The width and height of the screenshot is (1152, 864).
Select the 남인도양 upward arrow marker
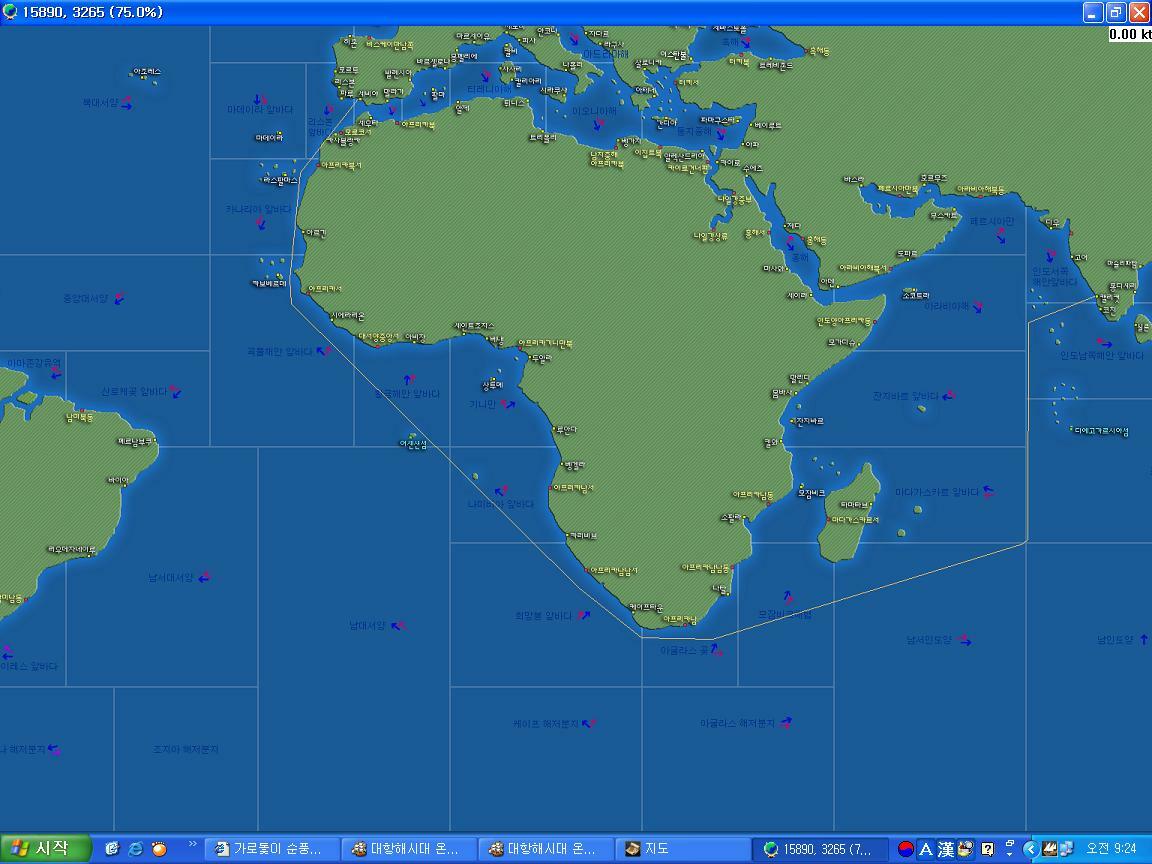(1143, 639)
